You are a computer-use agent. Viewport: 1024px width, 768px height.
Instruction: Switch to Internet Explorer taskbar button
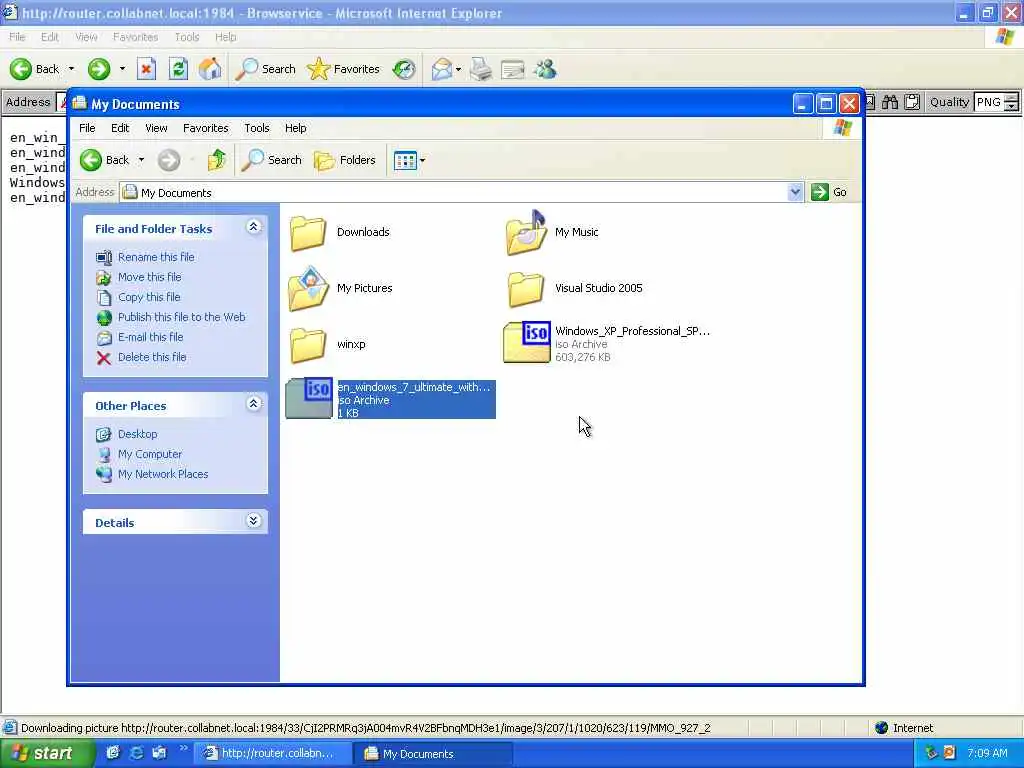274,754
